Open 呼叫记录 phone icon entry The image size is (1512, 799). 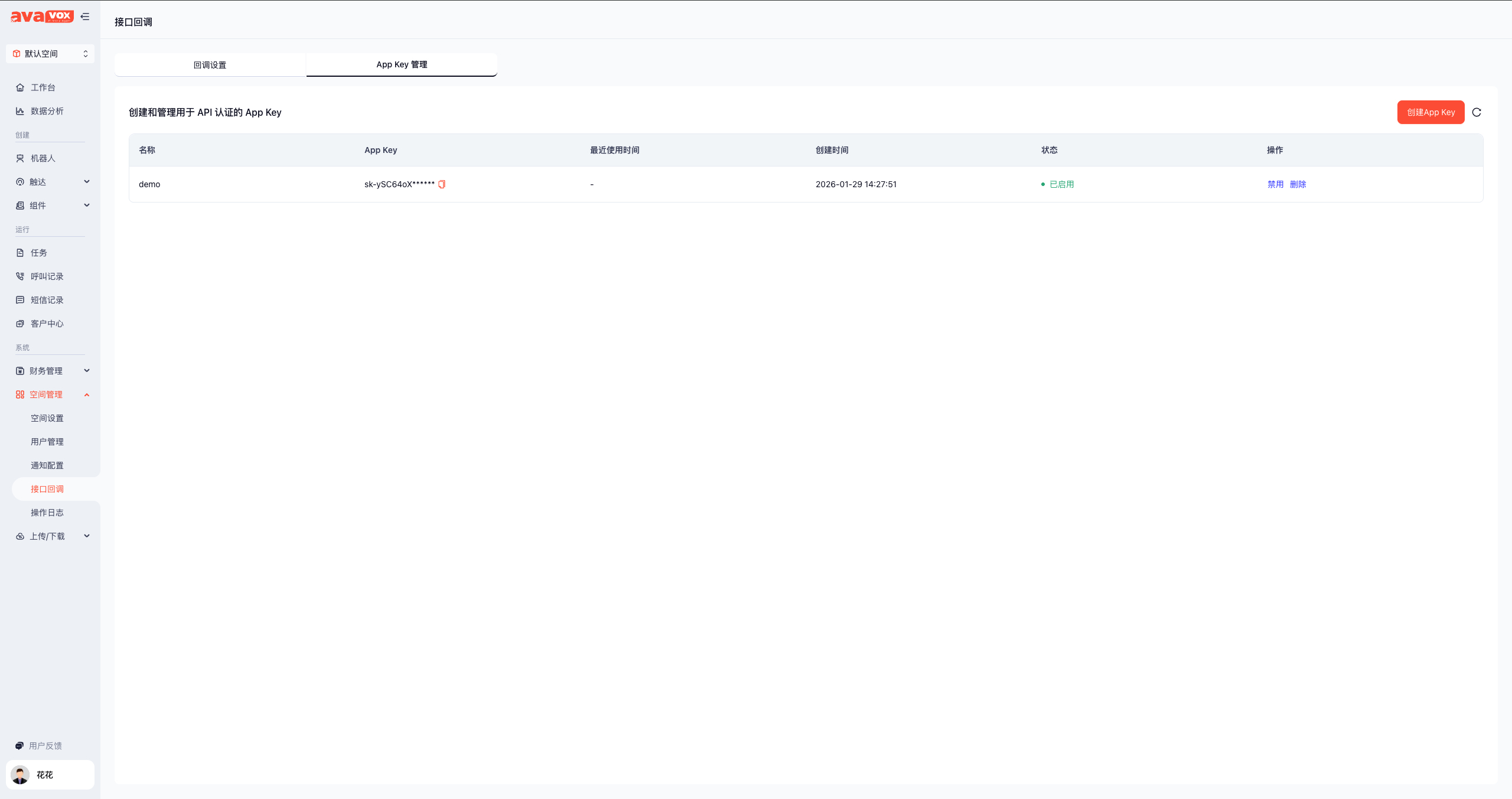(20, 276)
